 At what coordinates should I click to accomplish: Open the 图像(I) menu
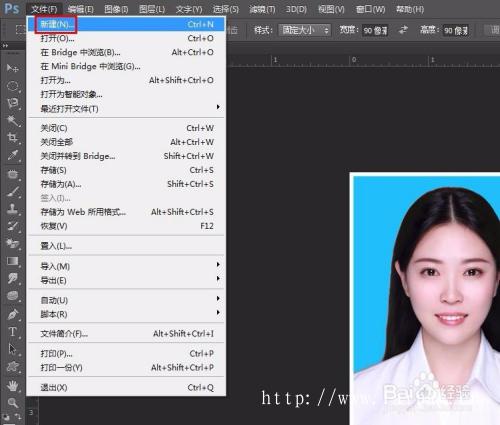[116, 9]
